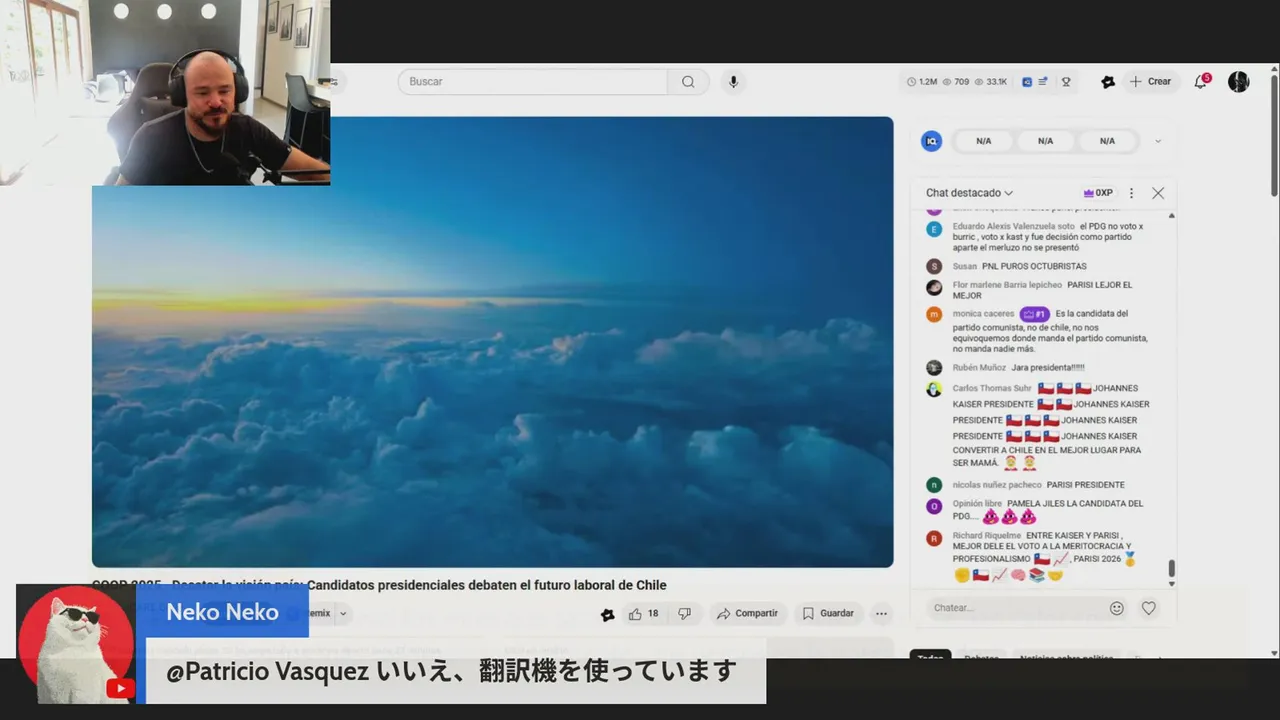This screenshot has width=1280, height=720.
Task: Click the black star icon beside like
Action: click(607, 614)
